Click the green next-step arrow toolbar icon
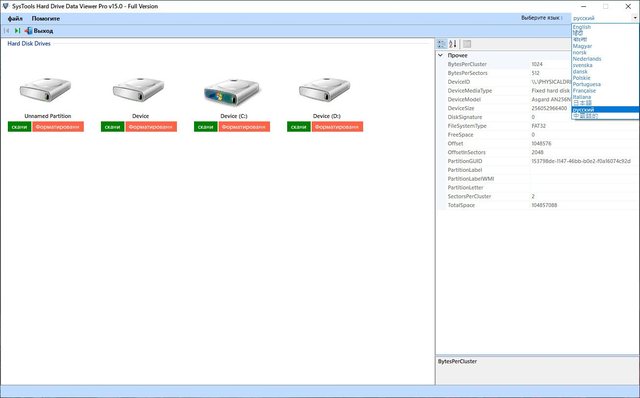 [17, 31]
